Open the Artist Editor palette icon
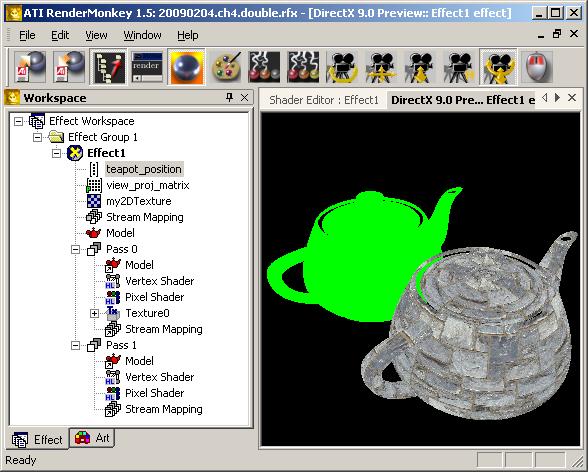The width and height of the screenshot is (588, 472). click(x=225, y=67)
